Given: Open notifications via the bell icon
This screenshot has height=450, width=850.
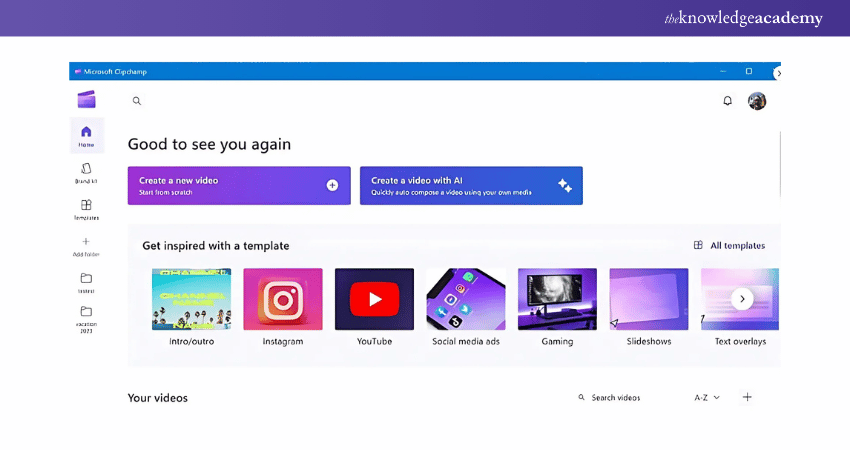Looking at the screenshot, I should click(727, 101).
